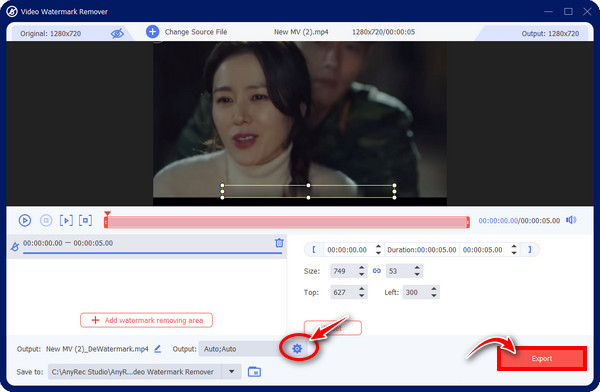Click the 1280x720/00:00:05 info text
600x392 pixels.
tap(383, 32)
